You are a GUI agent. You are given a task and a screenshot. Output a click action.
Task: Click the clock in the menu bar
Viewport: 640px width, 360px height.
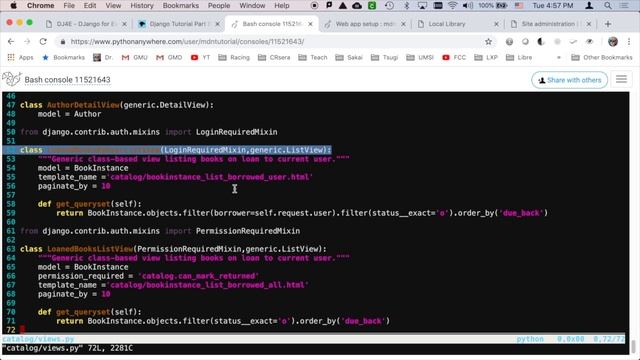pyautogui.click(x=553, y=6)
